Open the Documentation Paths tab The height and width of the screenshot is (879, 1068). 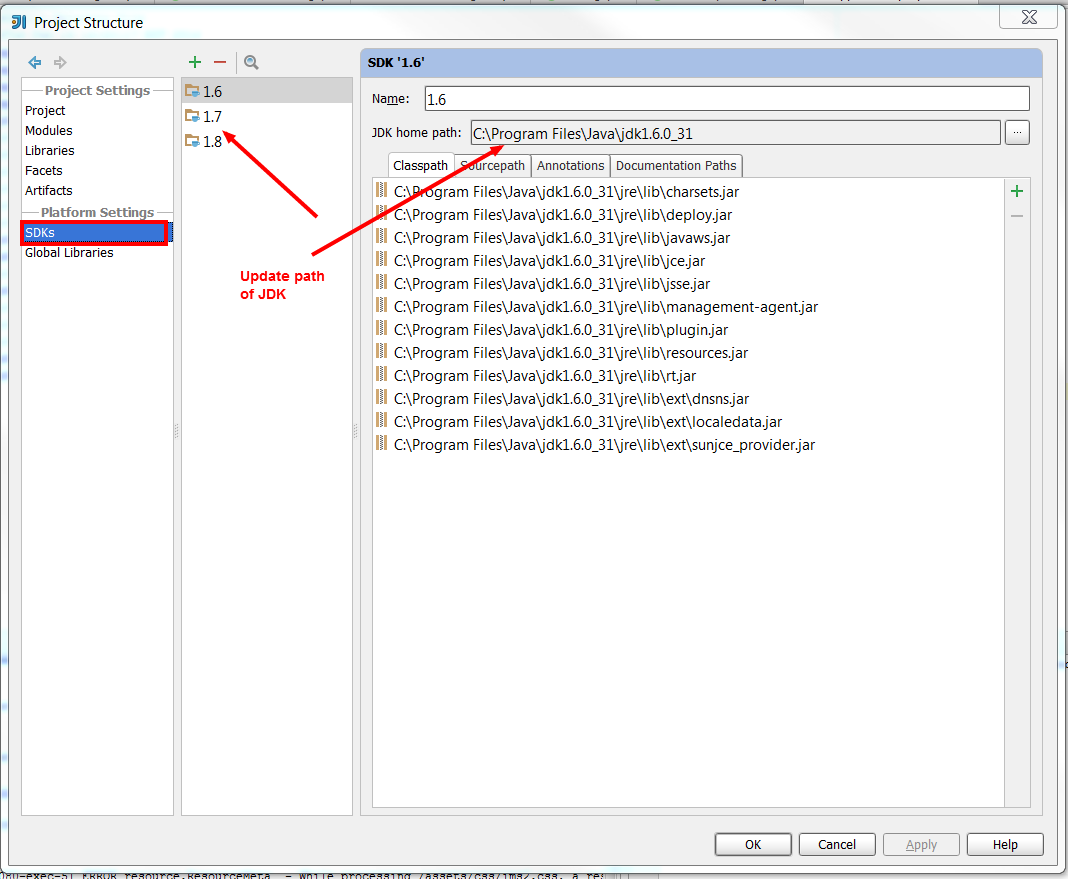(676, 165)
